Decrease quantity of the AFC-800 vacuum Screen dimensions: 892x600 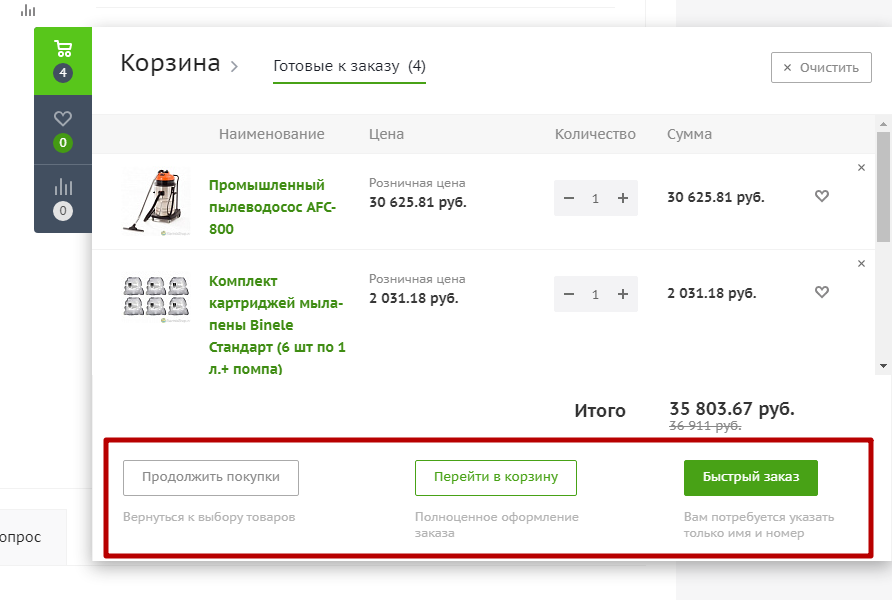pos(569,198)
